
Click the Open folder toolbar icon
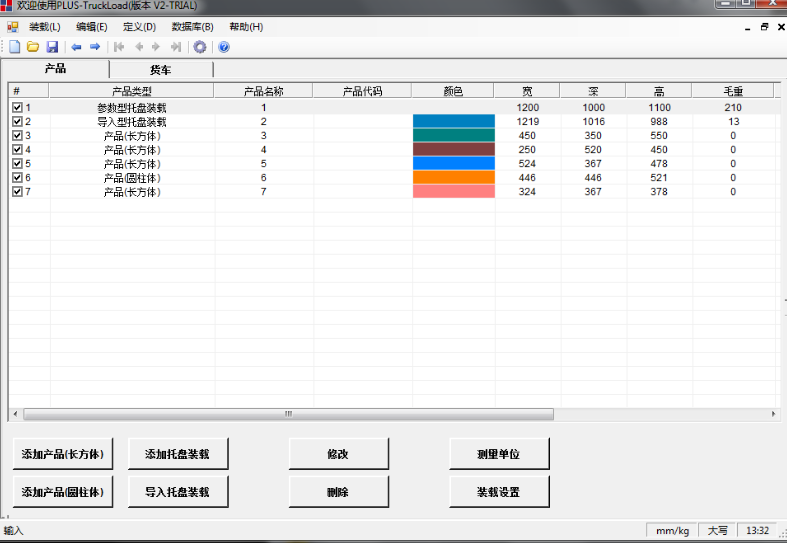click(x=32, y=47)
